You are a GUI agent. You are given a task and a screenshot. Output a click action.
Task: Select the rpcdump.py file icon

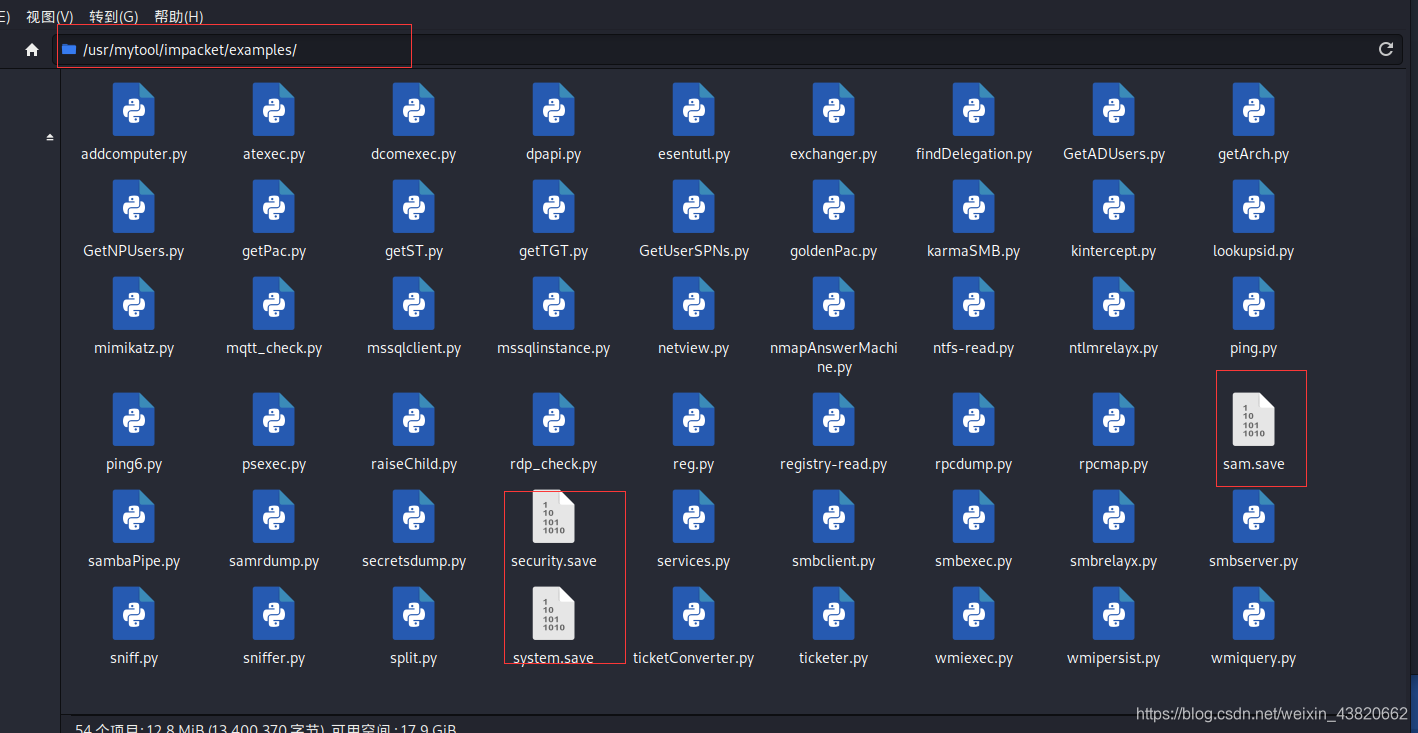[x=974, y=420]
